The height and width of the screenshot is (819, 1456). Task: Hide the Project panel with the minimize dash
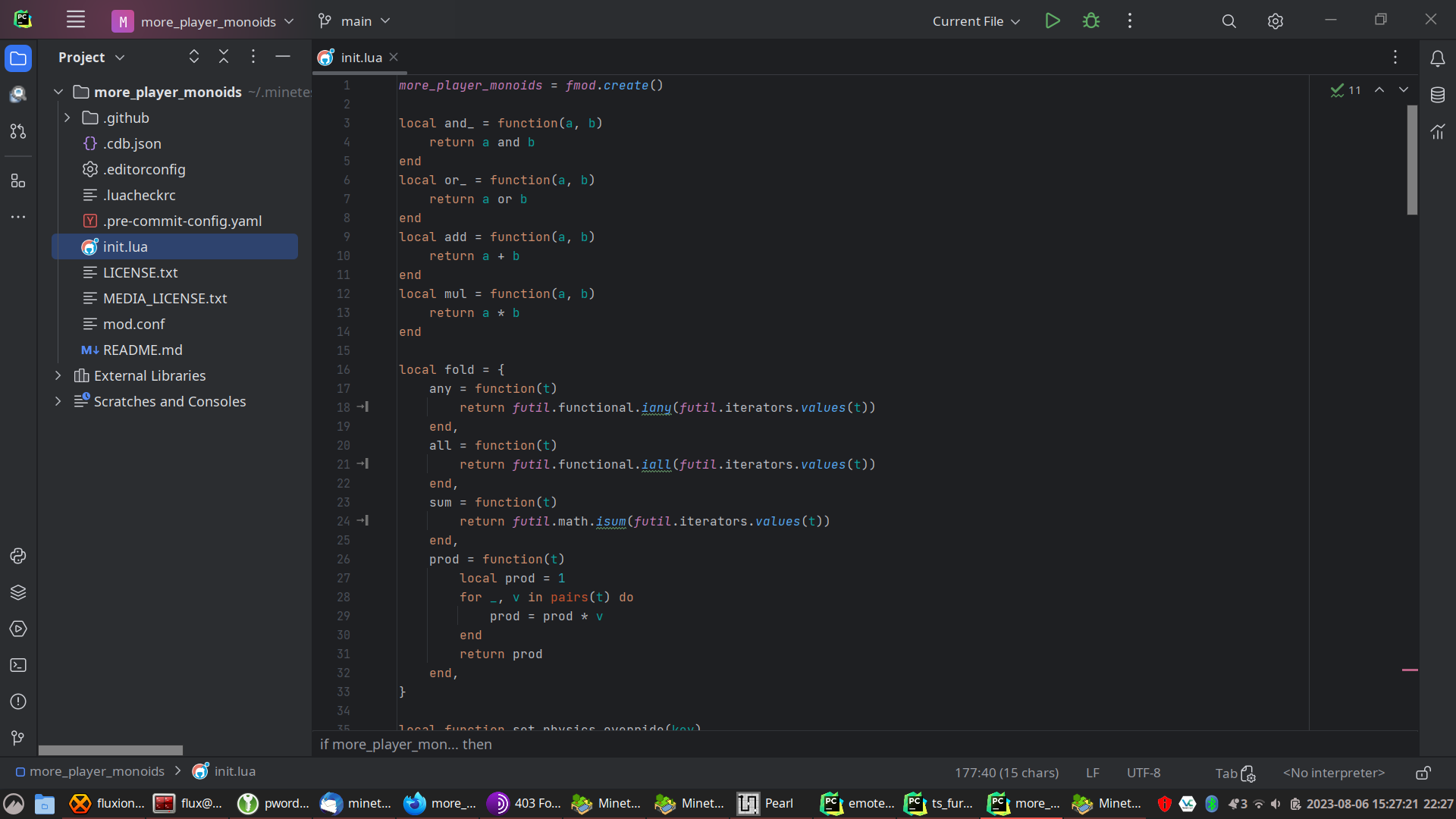pyautogui.click(x=283, y=57)
